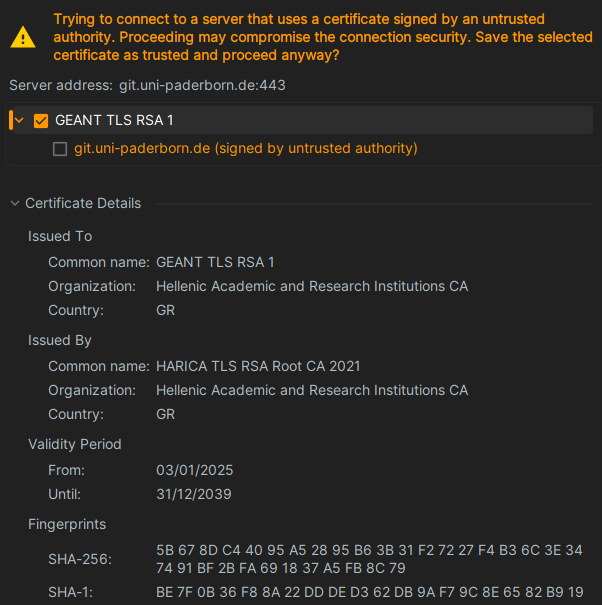Screen dimensions: 602x605
Task: Collapse the GEANT TLS RSA 1 tree node
Action: [20, 121]
